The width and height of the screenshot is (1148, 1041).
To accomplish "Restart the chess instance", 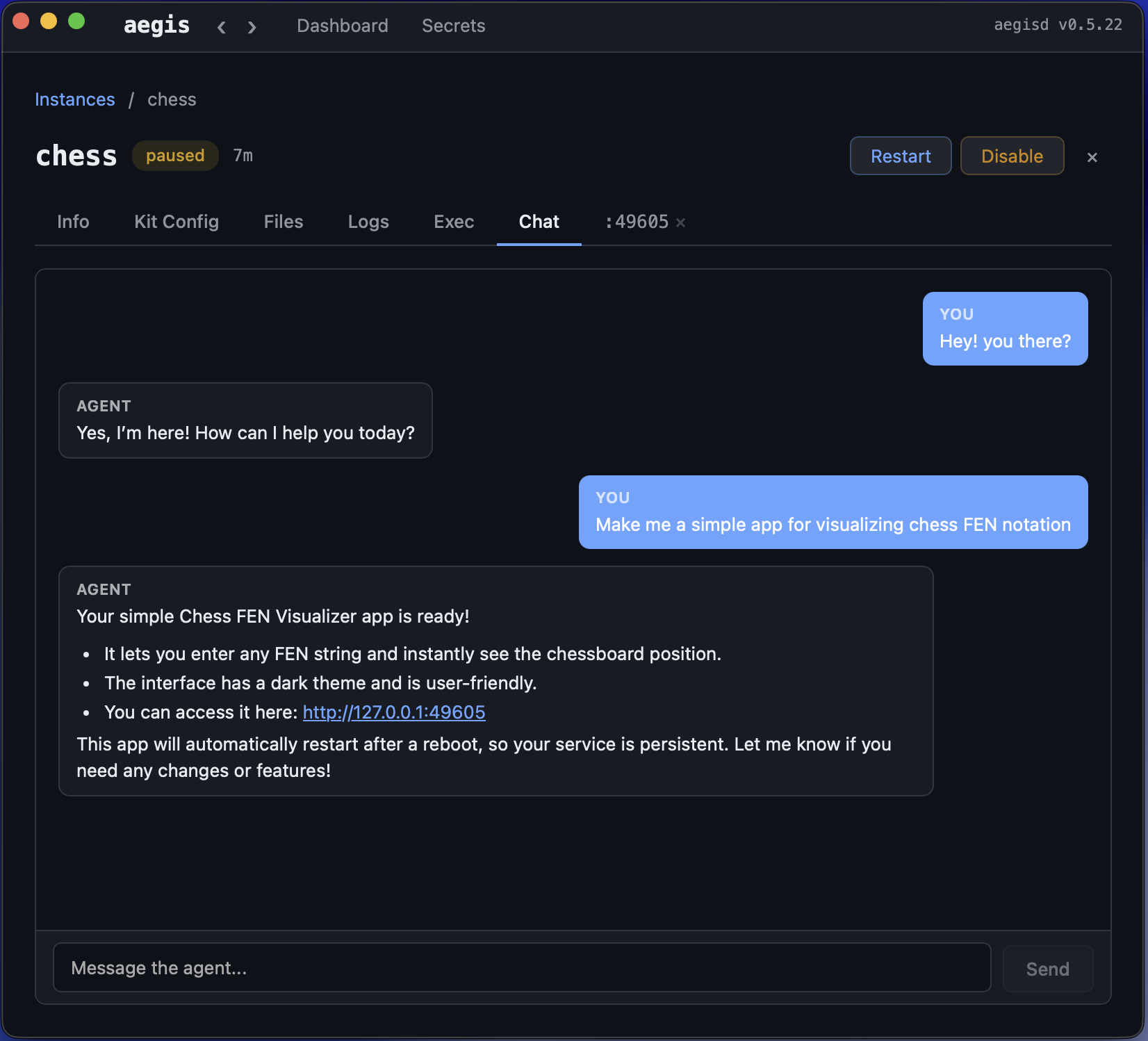I will [900, 156].
